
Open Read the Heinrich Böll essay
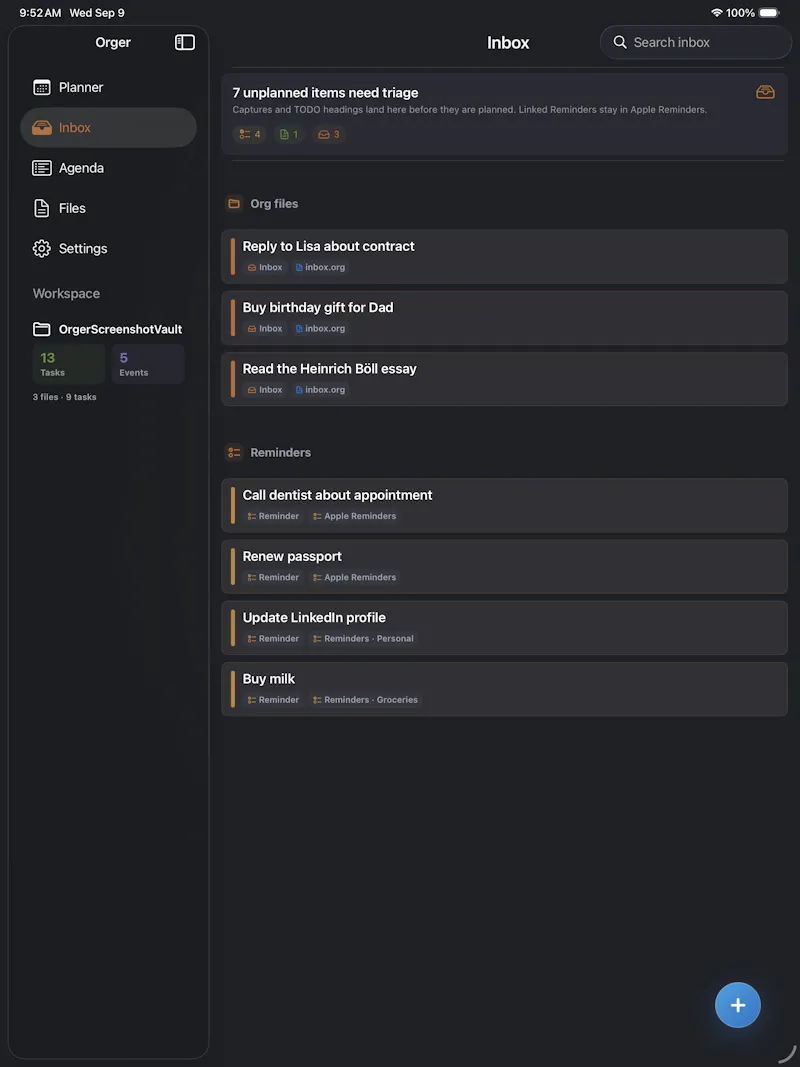(505, 379)
